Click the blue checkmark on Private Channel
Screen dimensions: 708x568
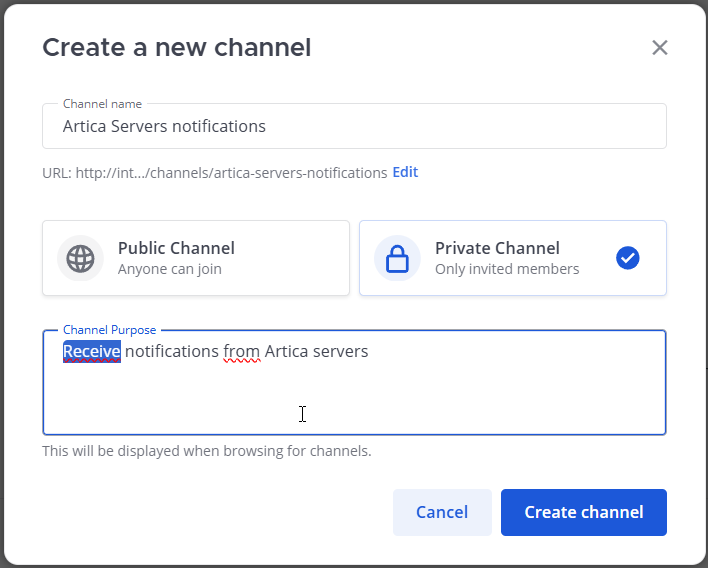point(627,258)
